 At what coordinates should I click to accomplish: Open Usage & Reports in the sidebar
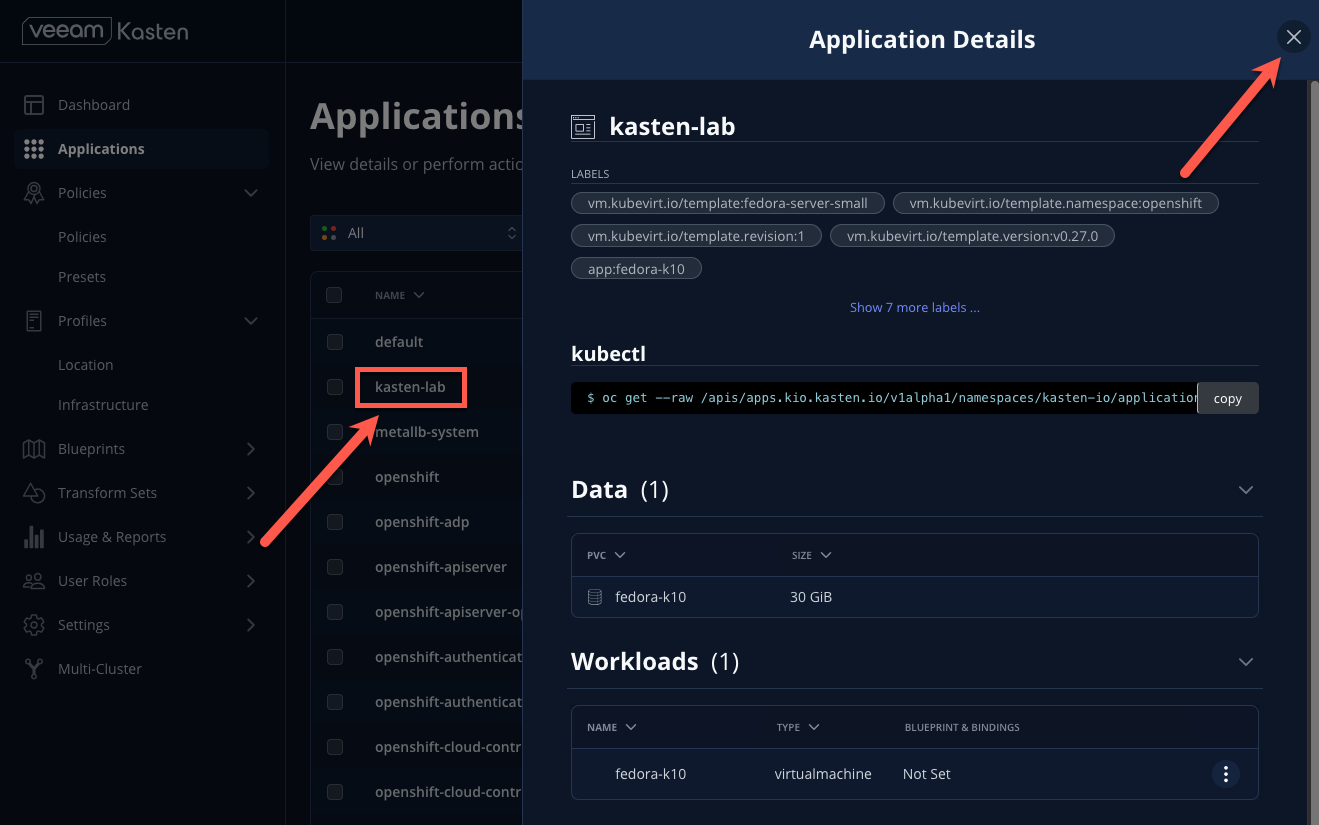point(112,537)
